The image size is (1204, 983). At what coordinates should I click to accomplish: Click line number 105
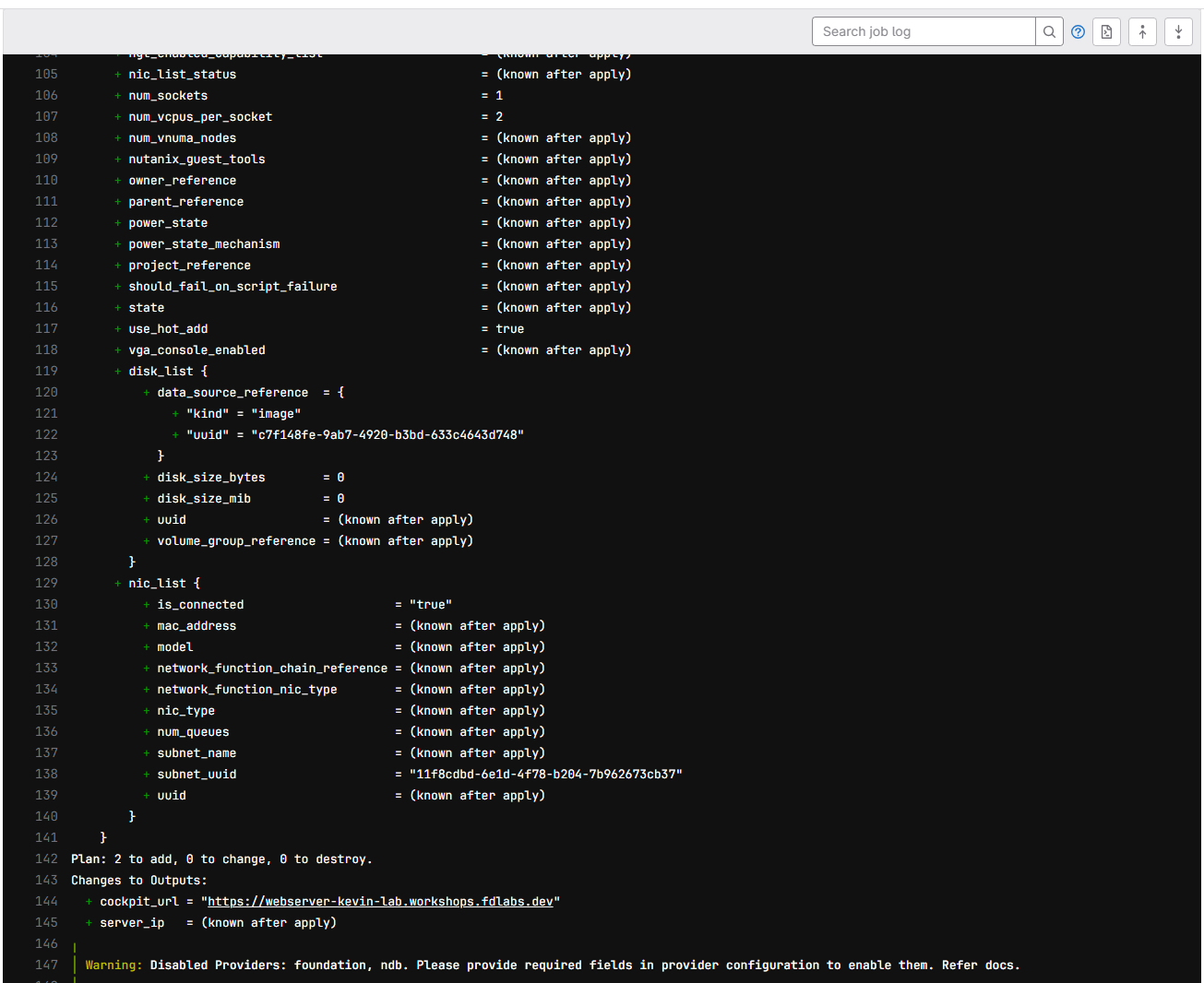tap(46, 75)
